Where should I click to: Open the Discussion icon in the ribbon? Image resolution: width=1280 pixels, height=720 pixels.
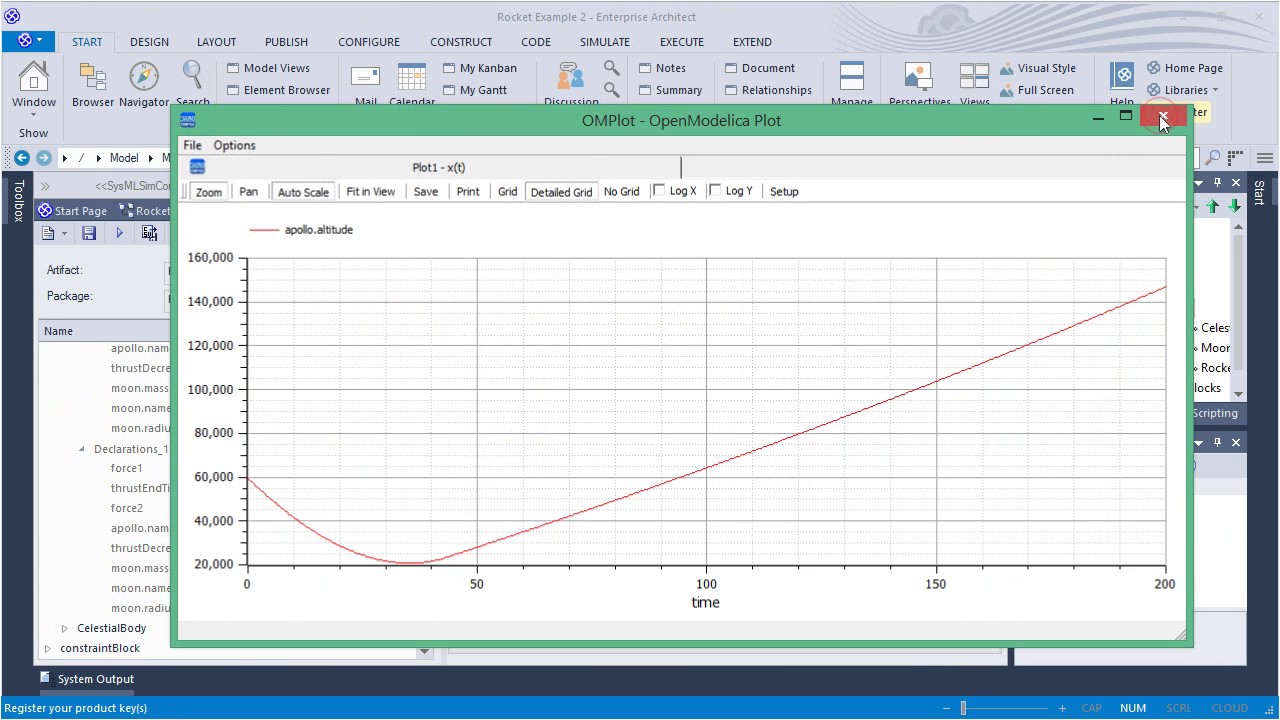click(571, 84)
